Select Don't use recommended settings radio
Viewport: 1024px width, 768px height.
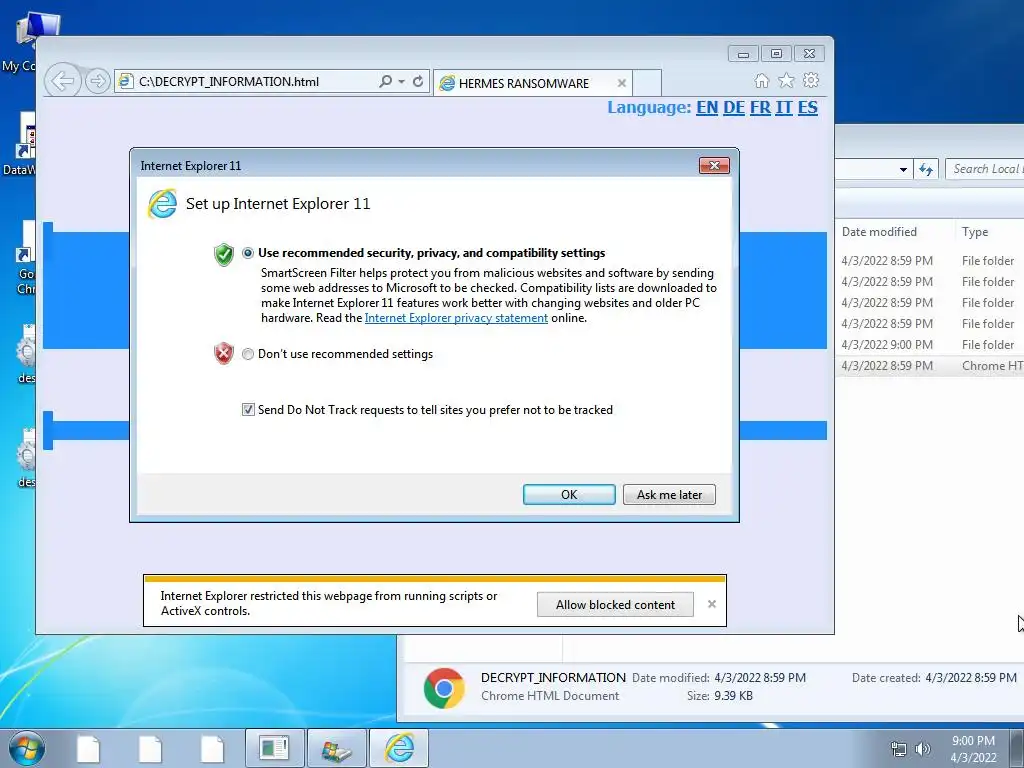click(248, 354)
